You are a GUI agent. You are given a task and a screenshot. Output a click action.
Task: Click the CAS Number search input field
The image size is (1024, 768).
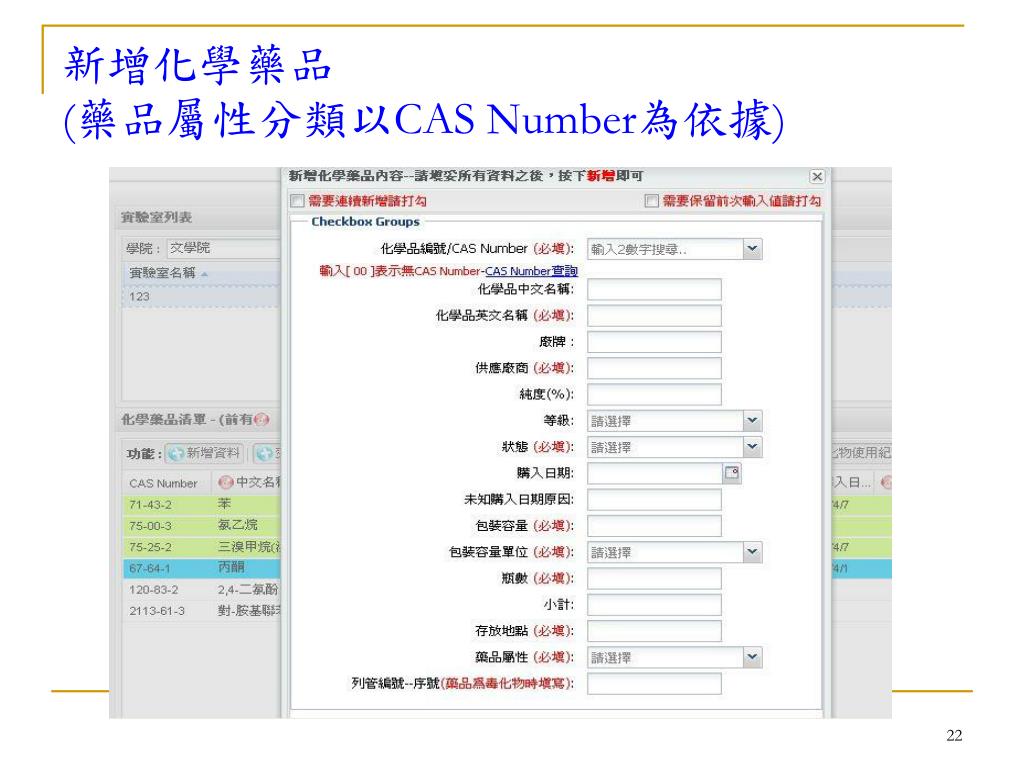[x=665, y=249]
